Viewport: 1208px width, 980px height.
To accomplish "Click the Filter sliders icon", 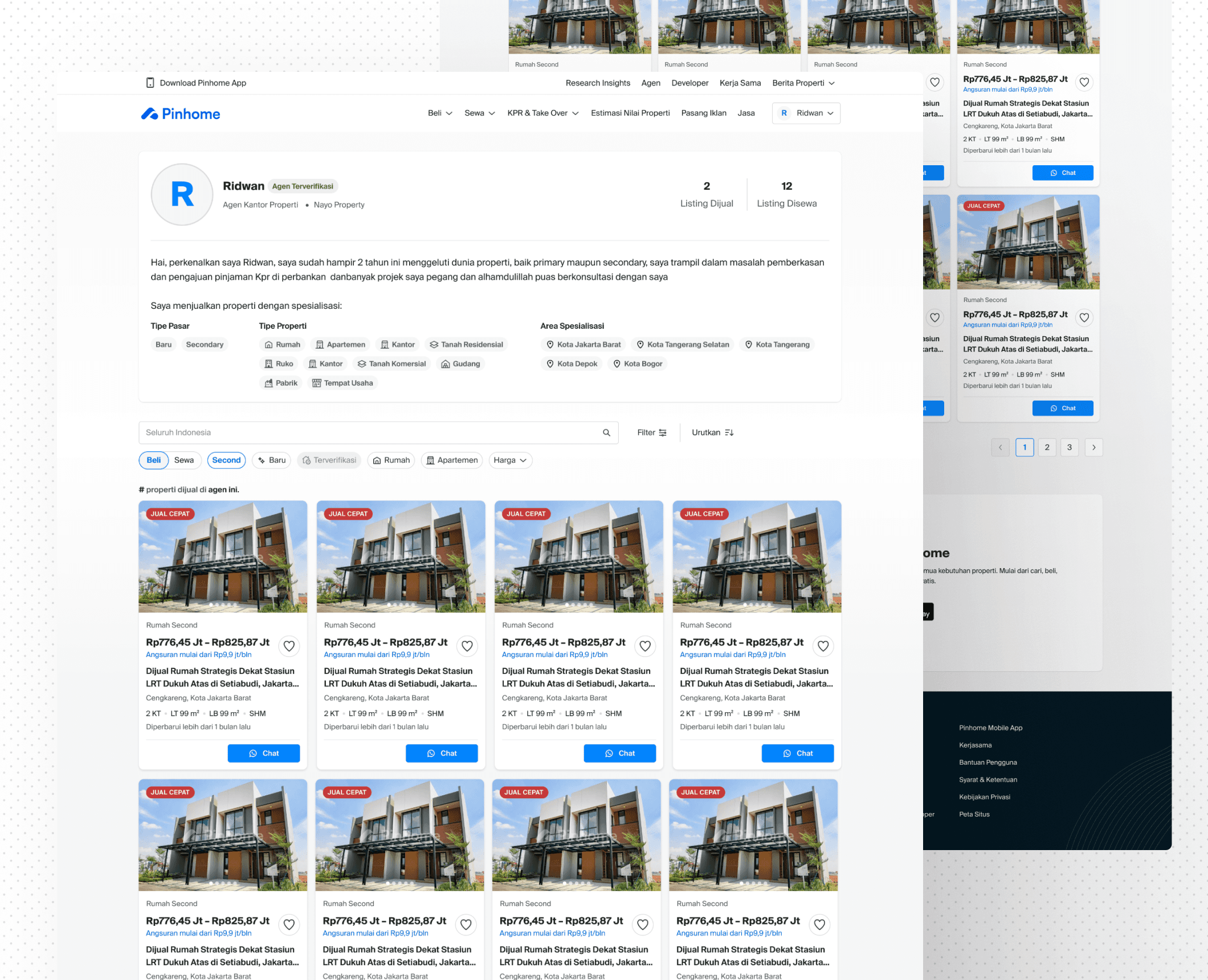I will [x=663, y=433].
